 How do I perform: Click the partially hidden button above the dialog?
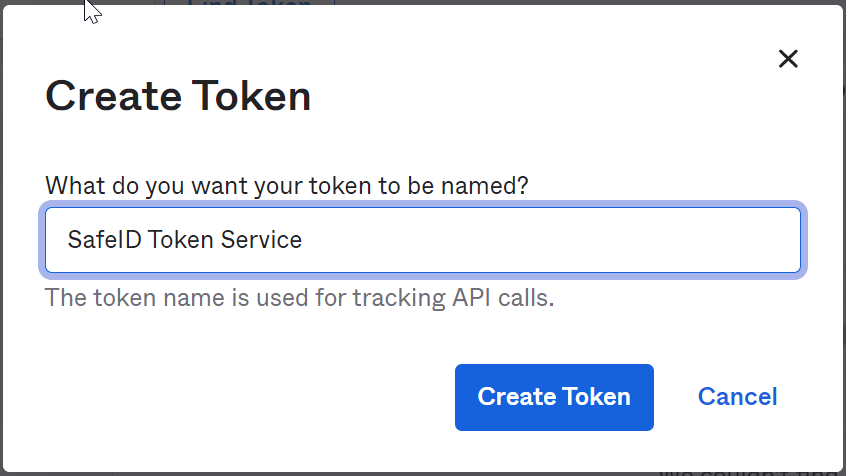(x=248, y=3)
